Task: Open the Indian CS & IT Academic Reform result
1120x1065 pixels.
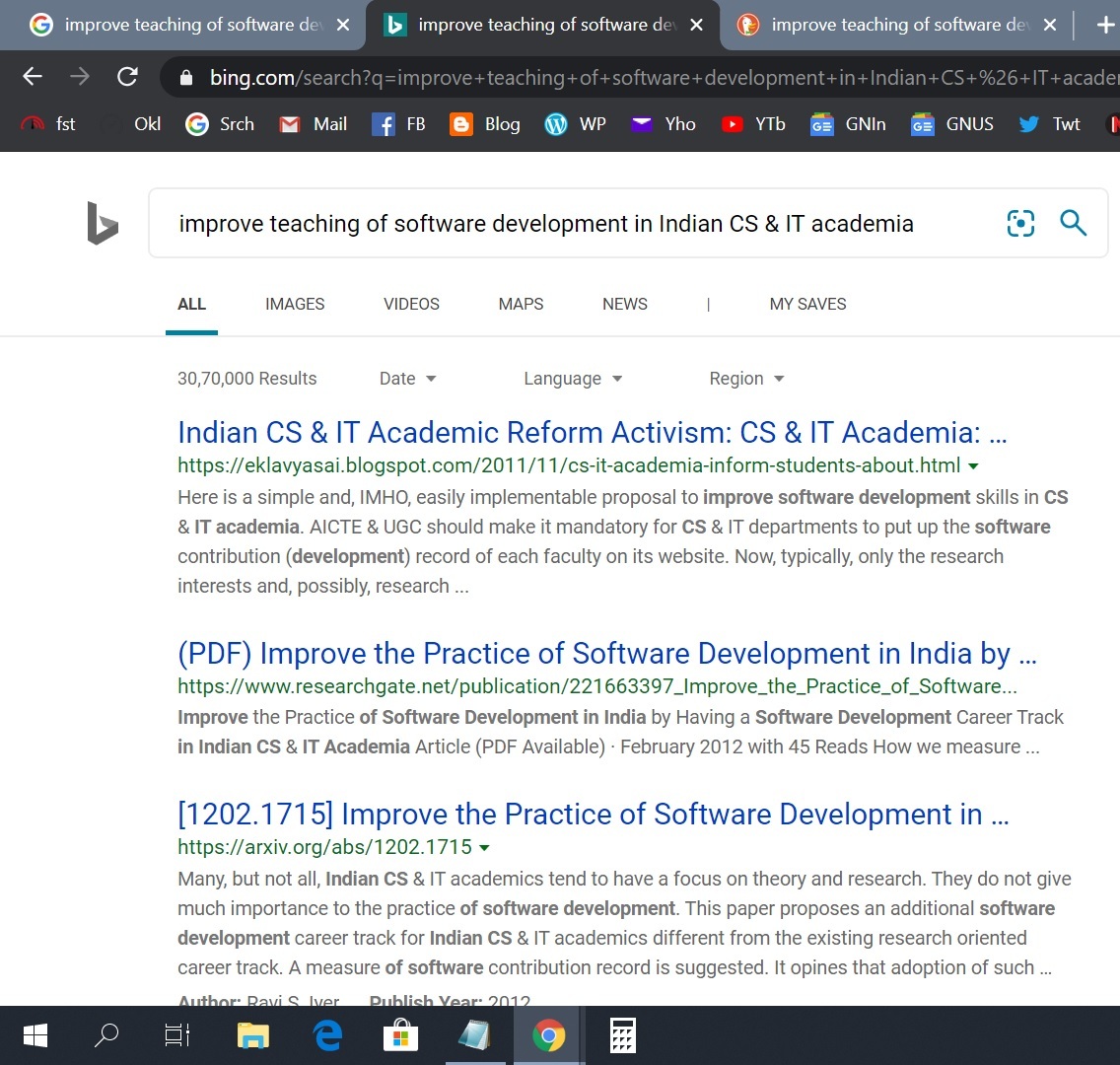Action: [x=592, y=432]
